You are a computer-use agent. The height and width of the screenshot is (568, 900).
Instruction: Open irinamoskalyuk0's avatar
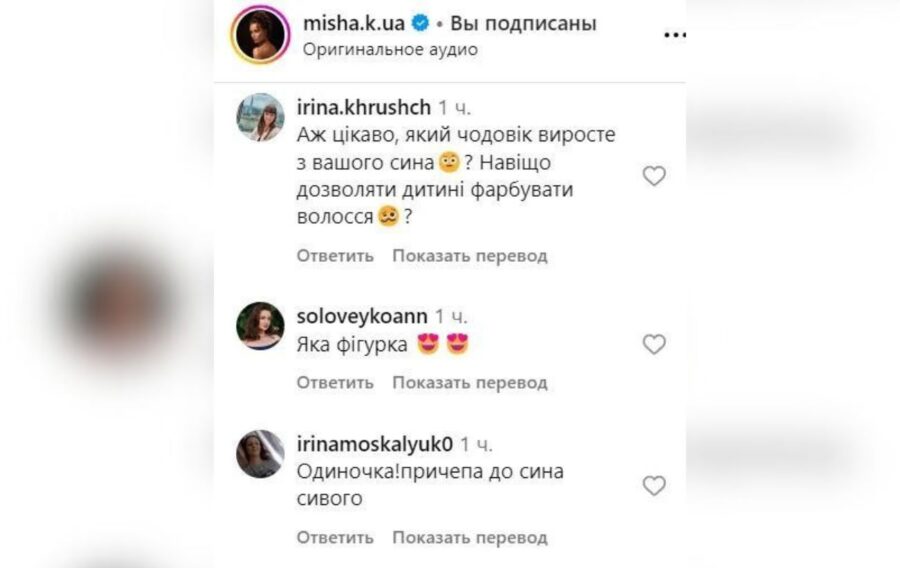[x=260, y=454]
